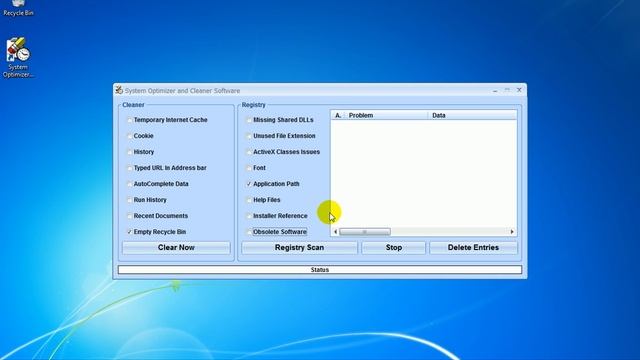The height and width of the screenshot is (360, 640).
Task: Click the application icon in the title bar
Action: (x=119, y=90)
